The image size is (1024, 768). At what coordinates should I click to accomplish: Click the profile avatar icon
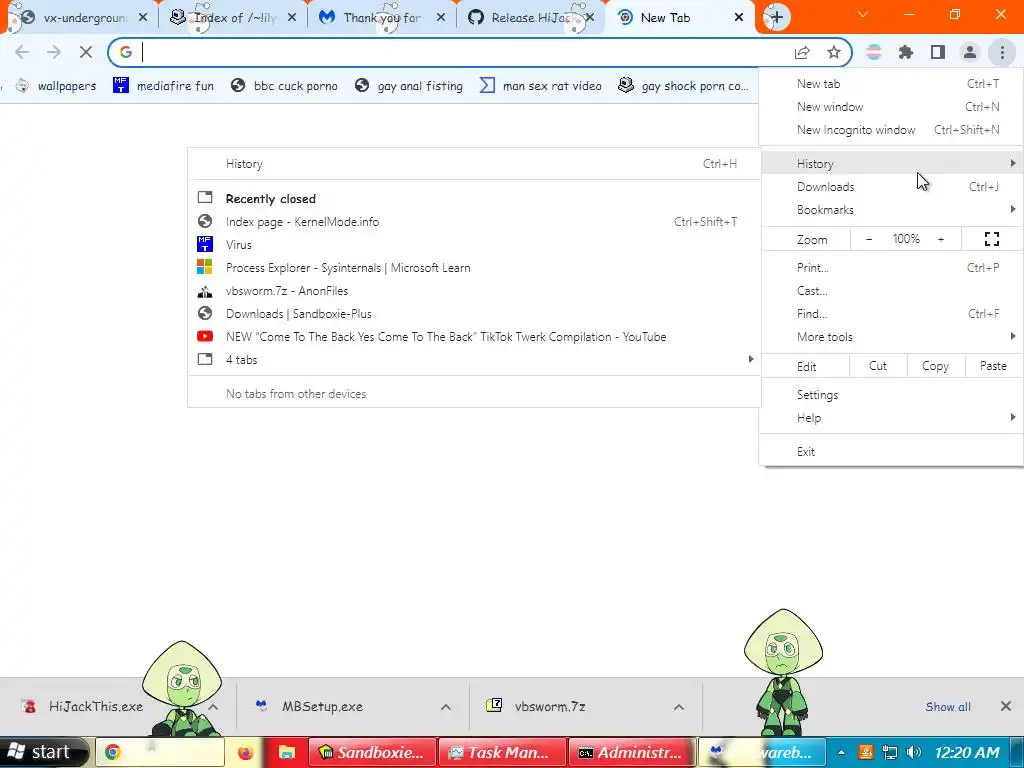970,52
